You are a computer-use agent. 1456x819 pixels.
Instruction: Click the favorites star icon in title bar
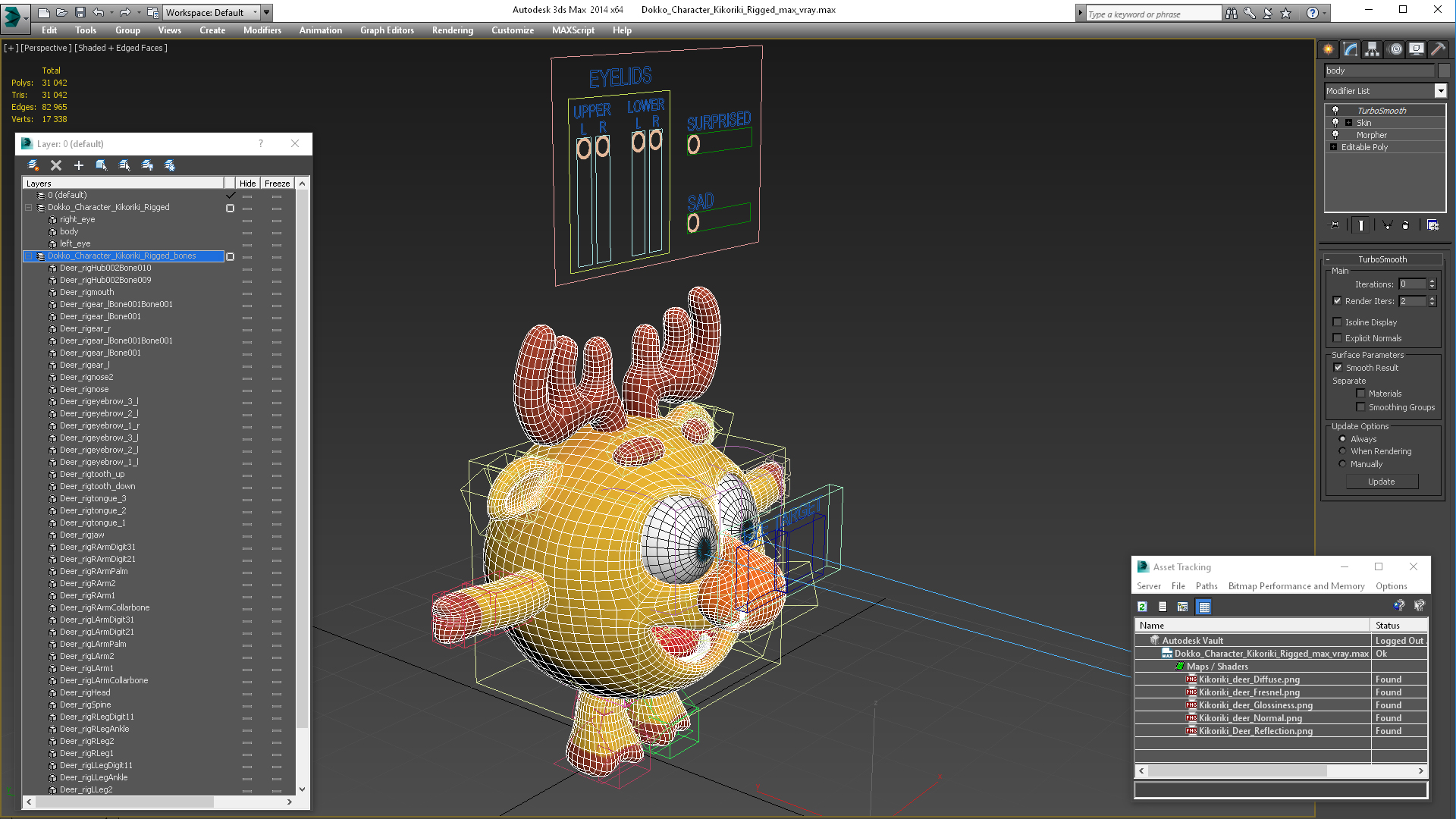point(1286,13)
